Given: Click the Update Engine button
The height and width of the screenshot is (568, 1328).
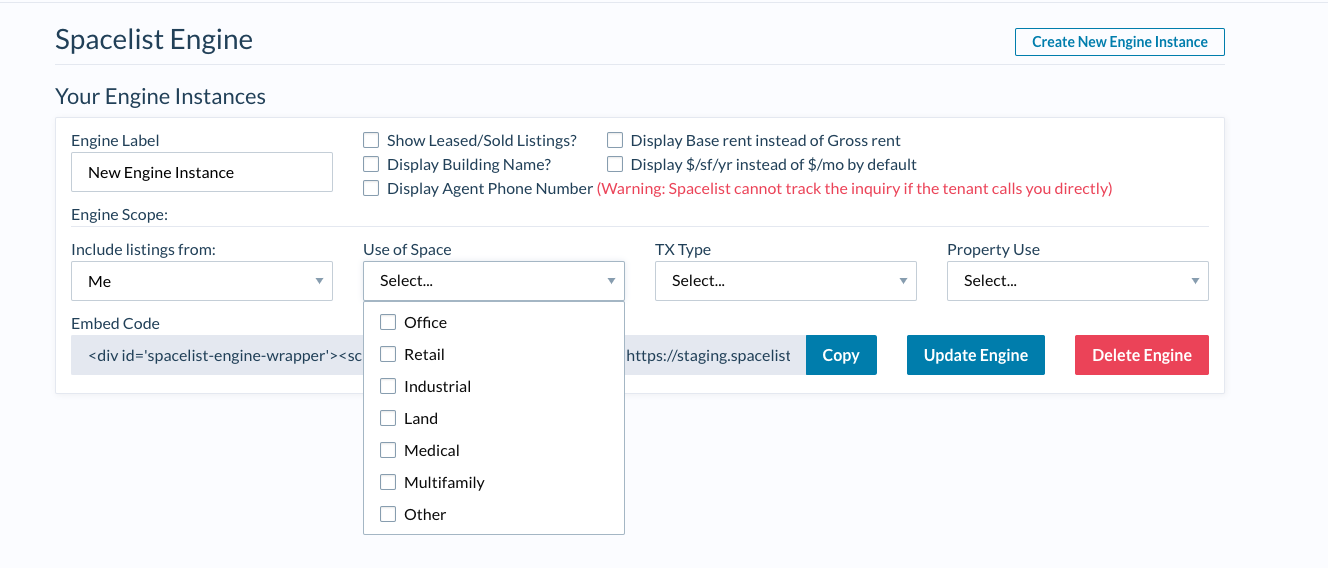Looking at the screenshot, I should click(976, 355).
